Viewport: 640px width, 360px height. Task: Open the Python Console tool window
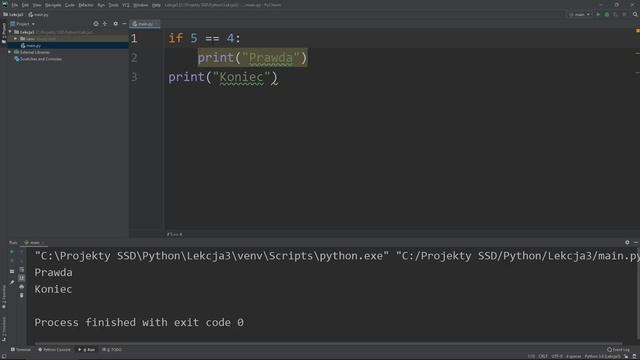pos(54,350)
